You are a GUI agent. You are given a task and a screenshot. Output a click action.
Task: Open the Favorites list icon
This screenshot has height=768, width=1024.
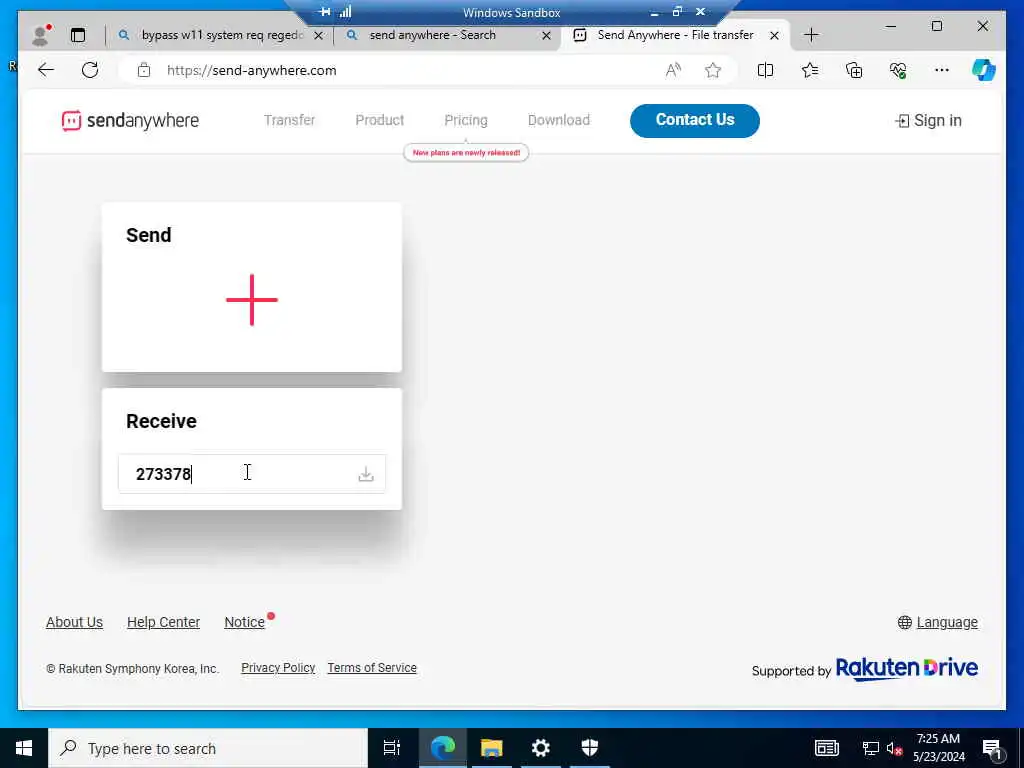[x=810, y=70]
